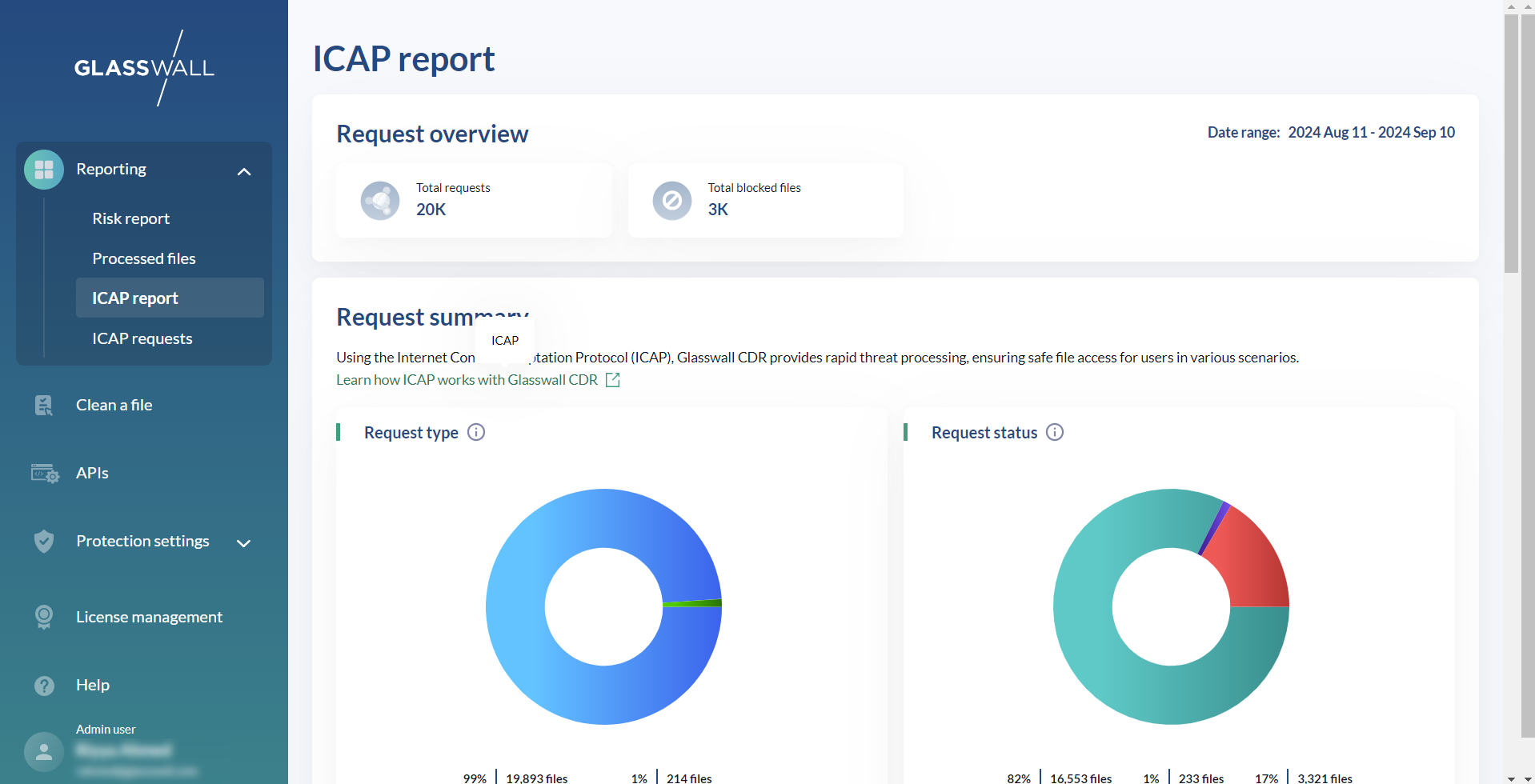The width and height of the screenshot is (1535, 784).
Task: Click the 19,893 files legend value
Action: [537, 778]
